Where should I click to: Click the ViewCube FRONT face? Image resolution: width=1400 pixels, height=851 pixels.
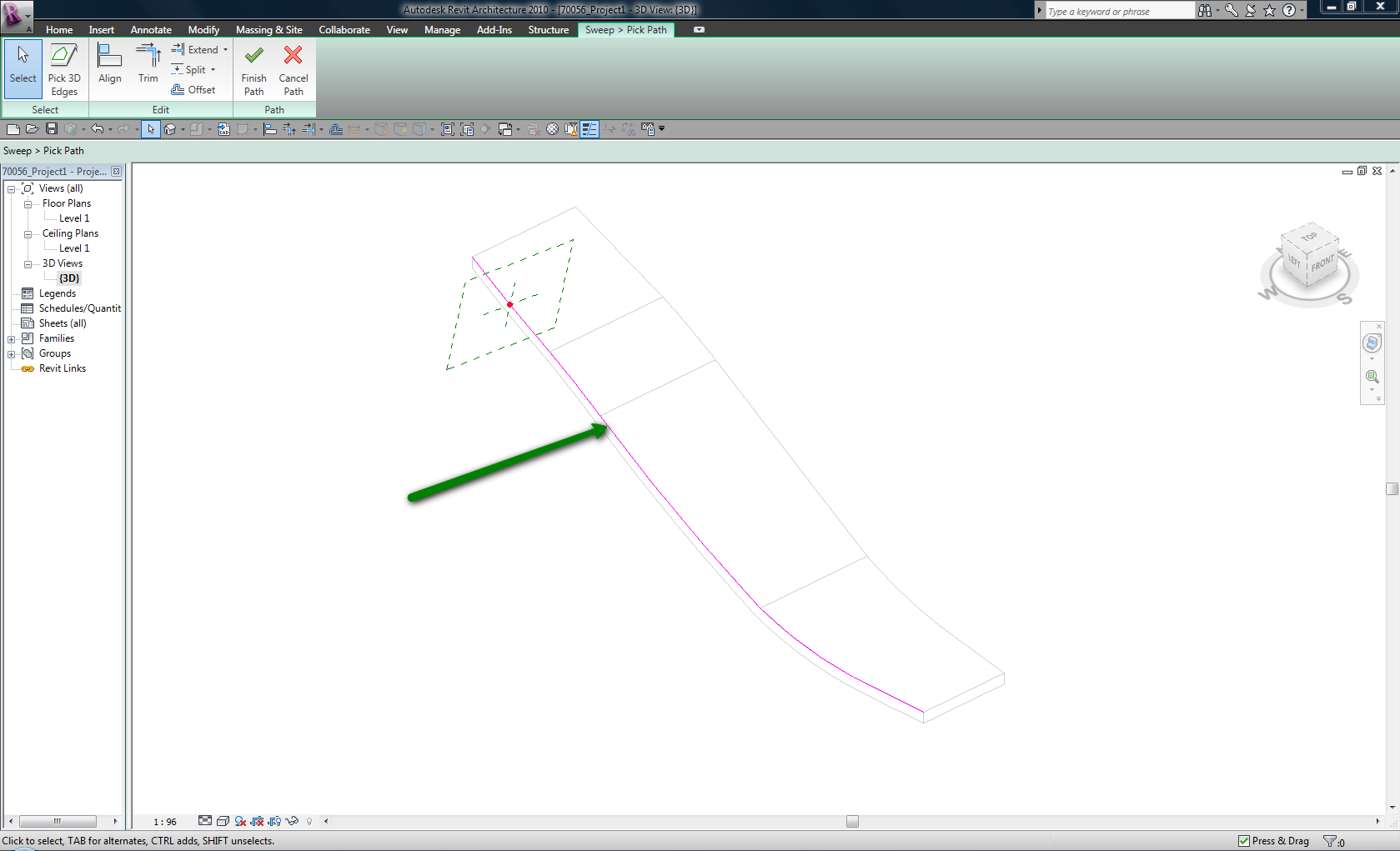point(1322,264)
